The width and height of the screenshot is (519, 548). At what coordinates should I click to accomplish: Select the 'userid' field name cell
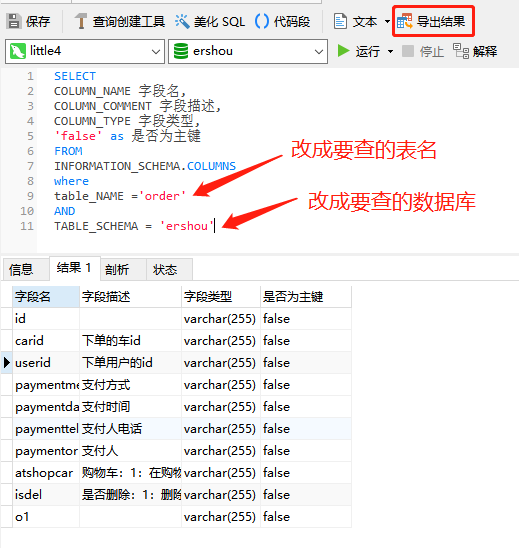[x=46, y=363]
